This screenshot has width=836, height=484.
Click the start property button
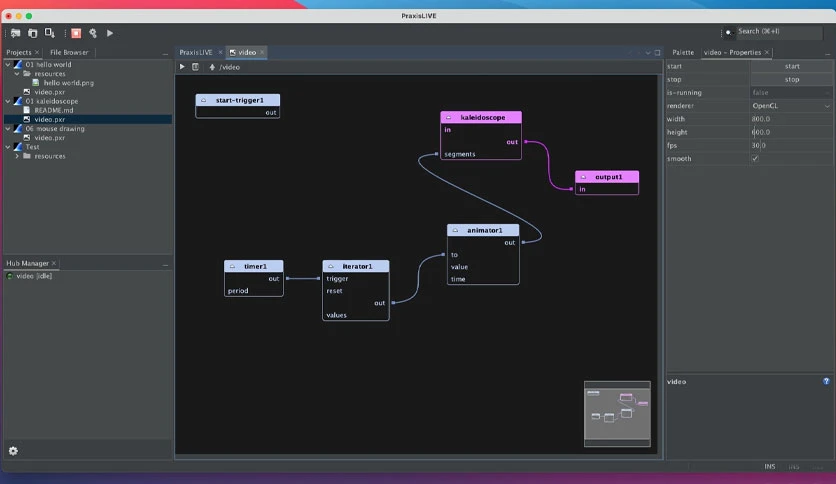tap(792, 66)
